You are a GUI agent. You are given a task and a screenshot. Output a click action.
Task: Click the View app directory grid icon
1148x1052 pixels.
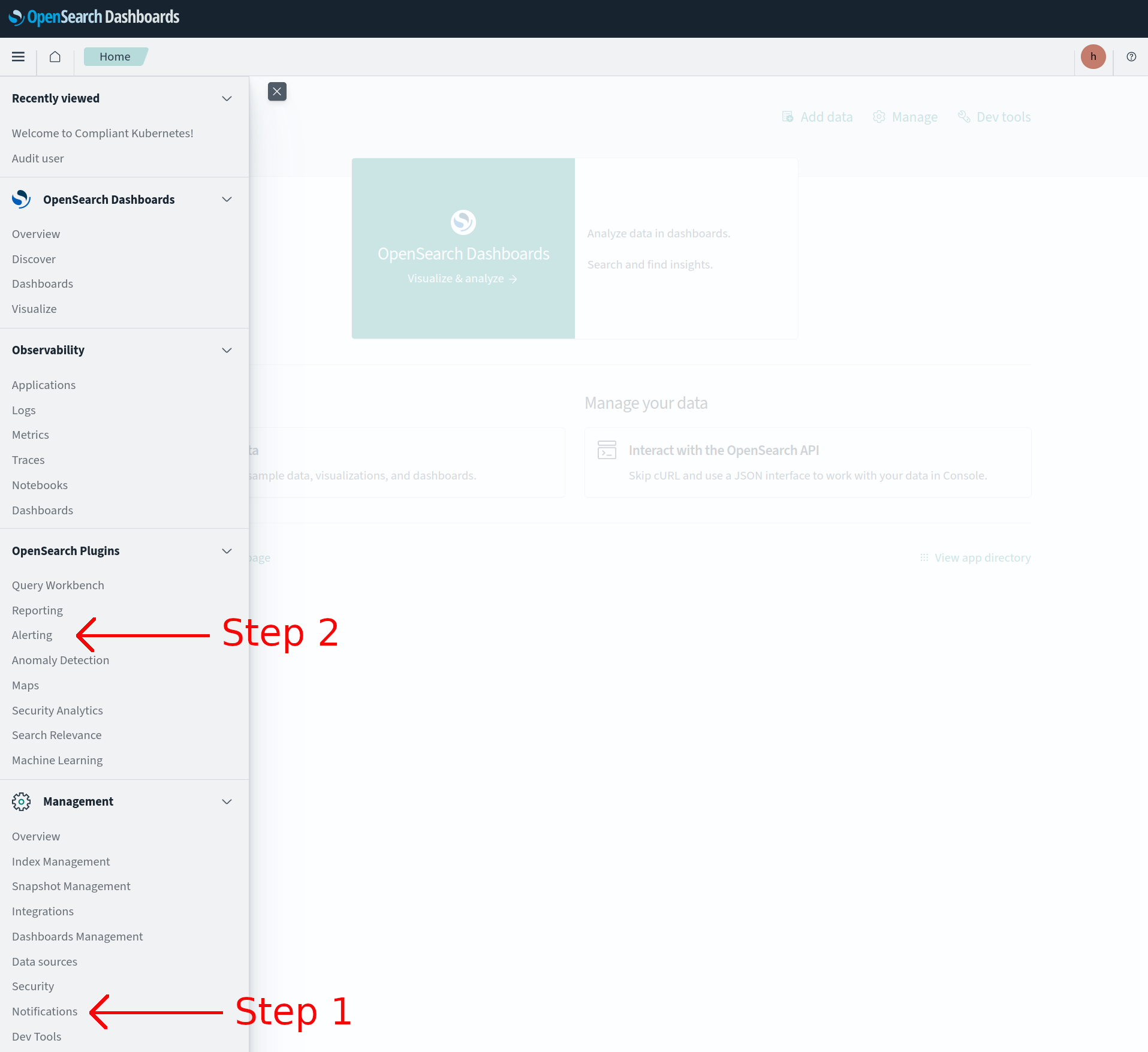[924, 557]
